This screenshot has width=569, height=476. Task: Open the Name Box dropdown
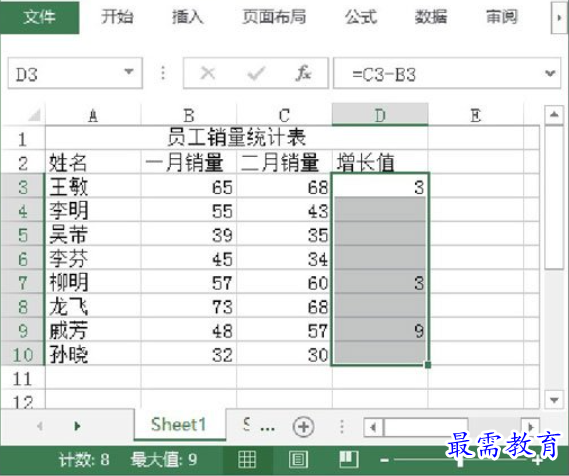click(x=129, y=72)
